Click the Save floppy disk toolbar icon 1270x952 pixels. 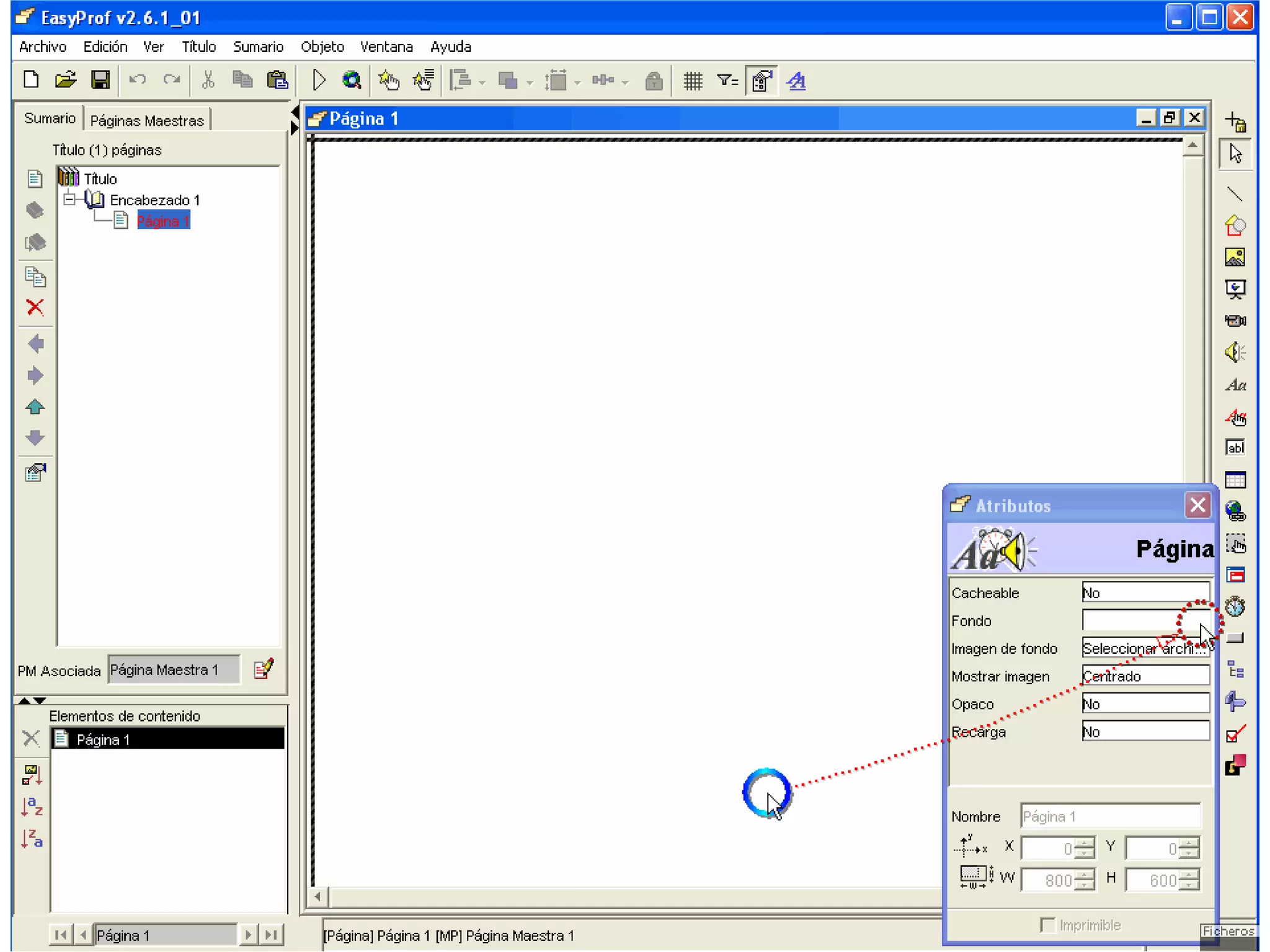(100, 81)
